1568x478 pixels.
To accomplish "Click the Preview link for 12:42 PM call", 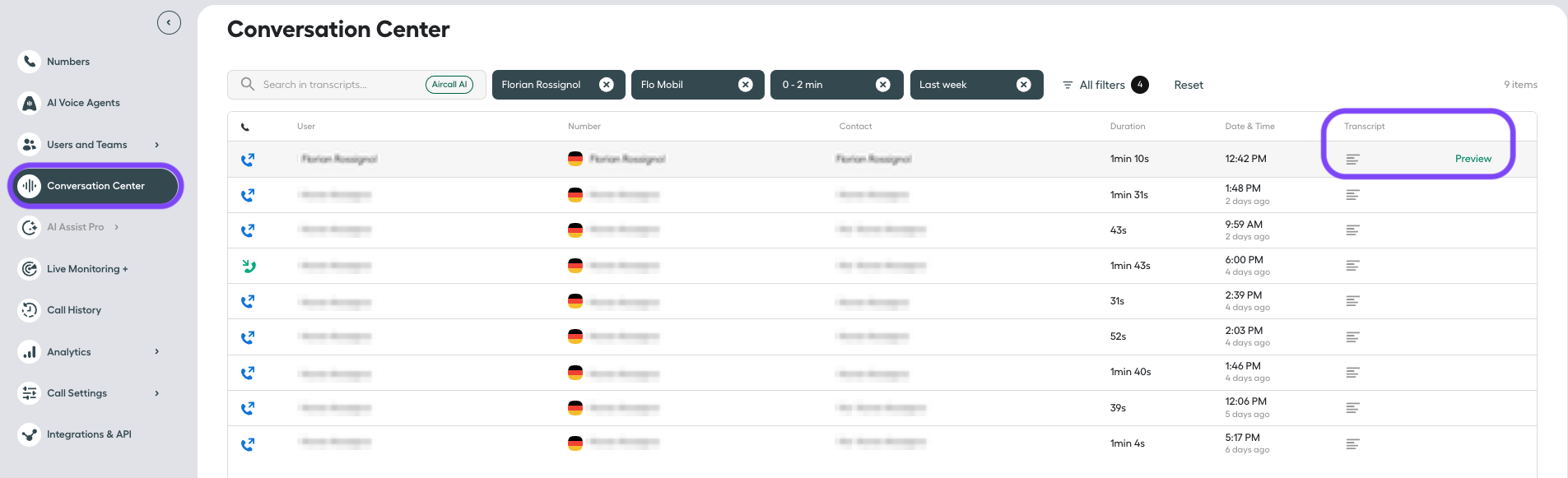I will tap(1473, 159).
